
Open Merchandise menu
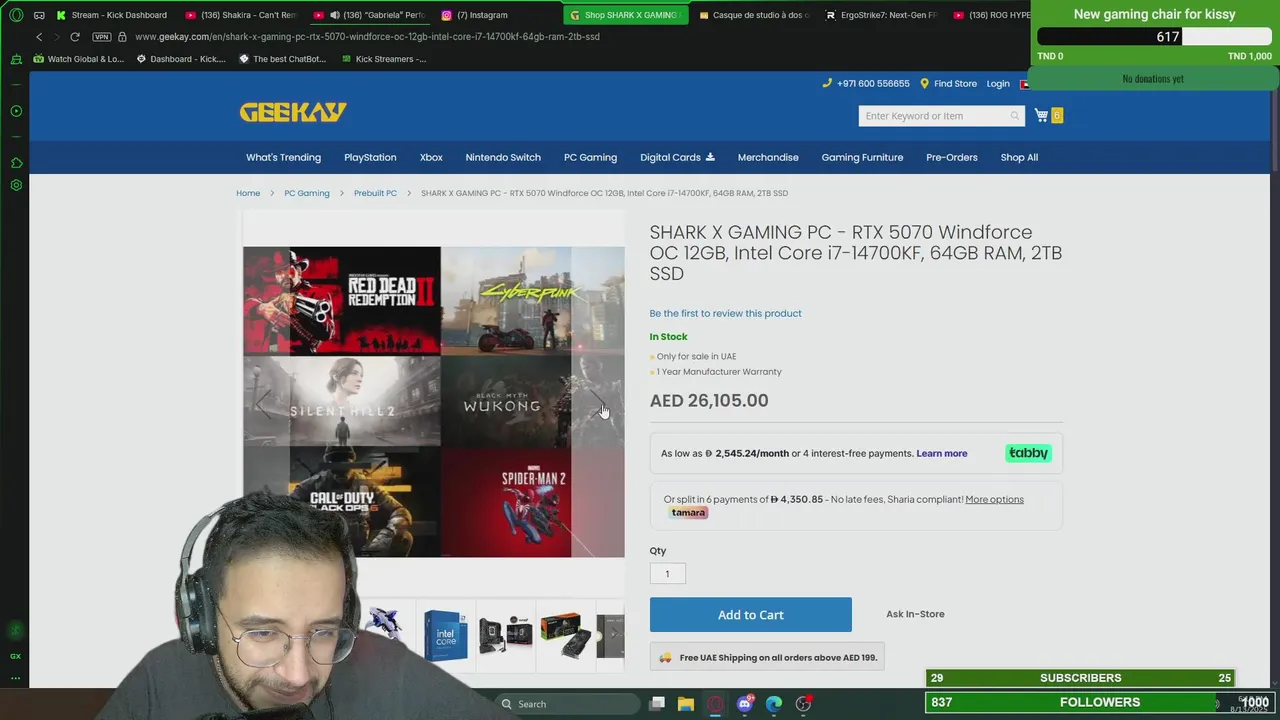[768, 157]
